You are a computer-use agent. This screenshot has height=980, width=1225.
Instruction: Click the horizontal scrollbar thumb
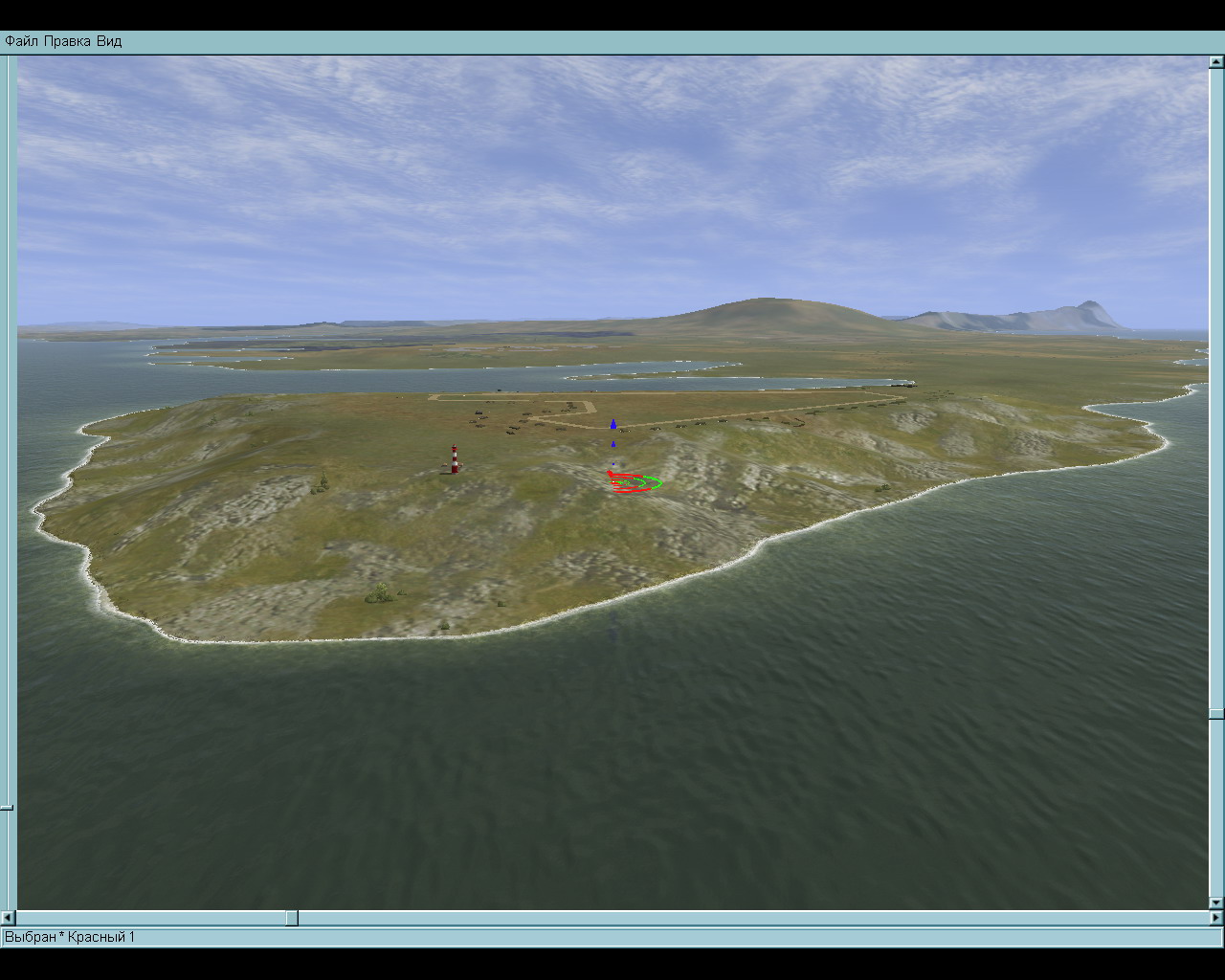292,918
